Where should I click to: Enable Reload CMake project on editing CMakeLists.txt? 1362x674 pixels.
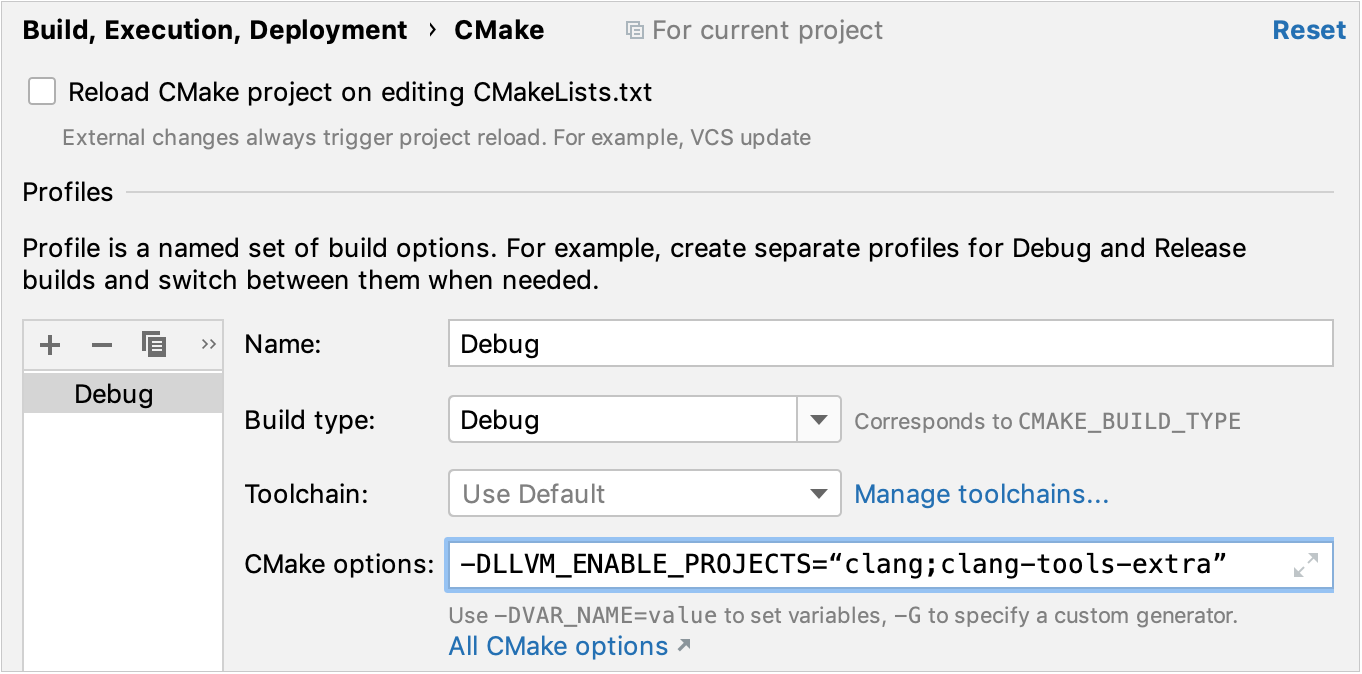tap(41, 91)
